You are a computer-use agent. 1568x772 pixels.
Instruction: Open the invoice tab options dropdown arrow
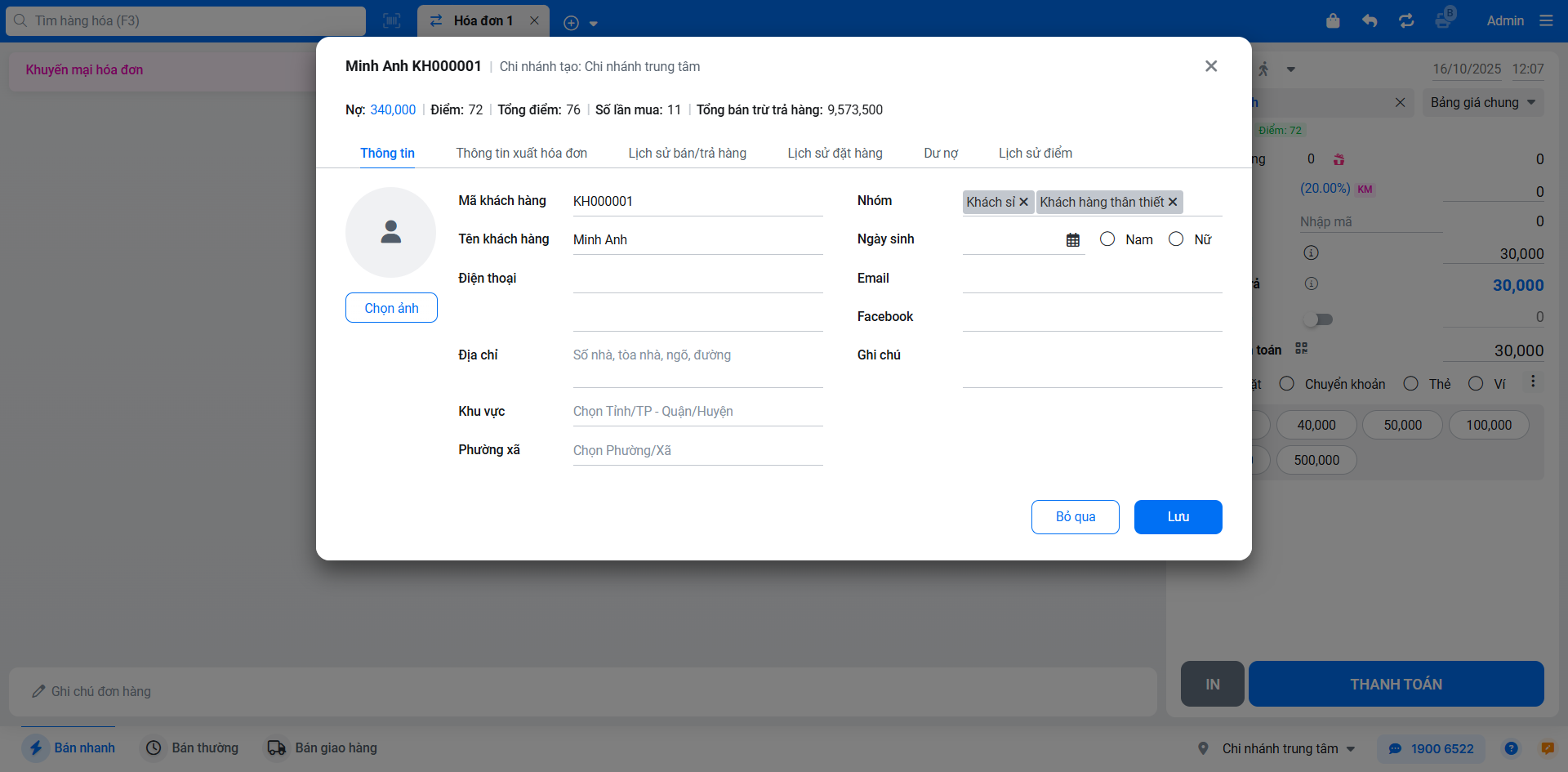[594, 24]
